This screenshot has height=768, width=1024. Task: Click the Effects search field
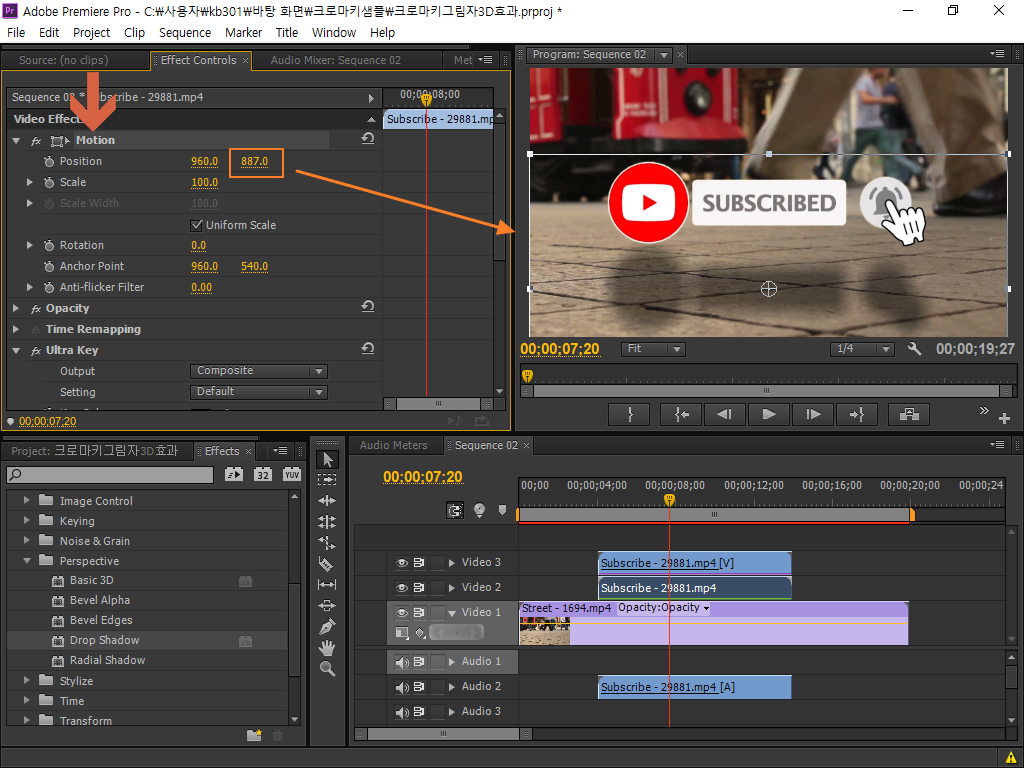point(110,475)
